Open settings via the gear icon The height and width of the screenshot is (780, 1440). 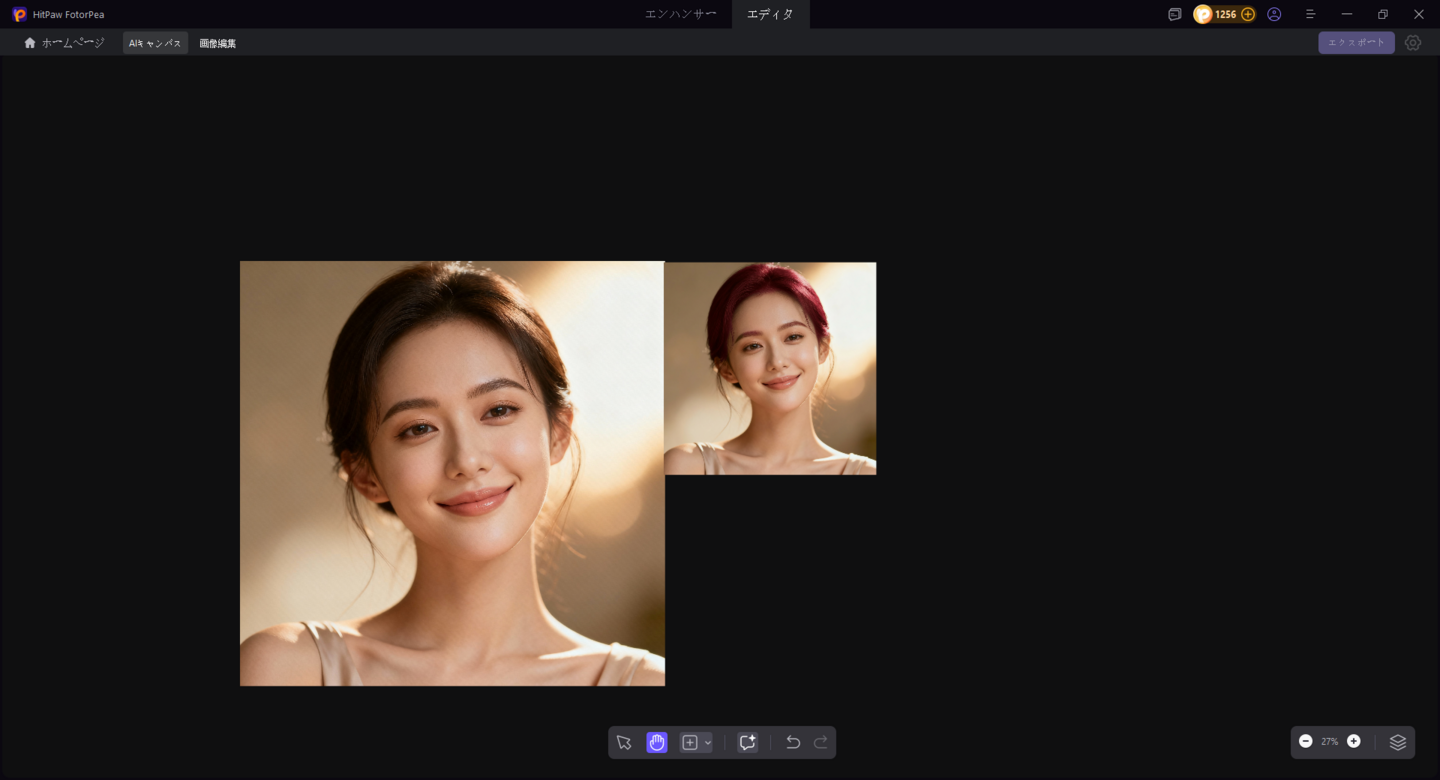pyautogui.click(x=1413, y=43)
